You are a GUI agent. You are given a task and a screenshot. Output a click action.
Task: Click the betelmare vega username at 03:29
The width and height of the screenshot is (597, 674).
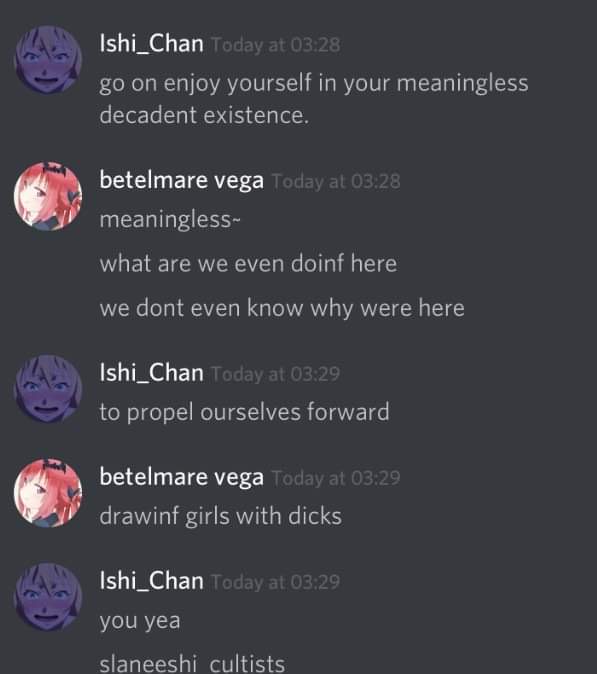[181, 477]
